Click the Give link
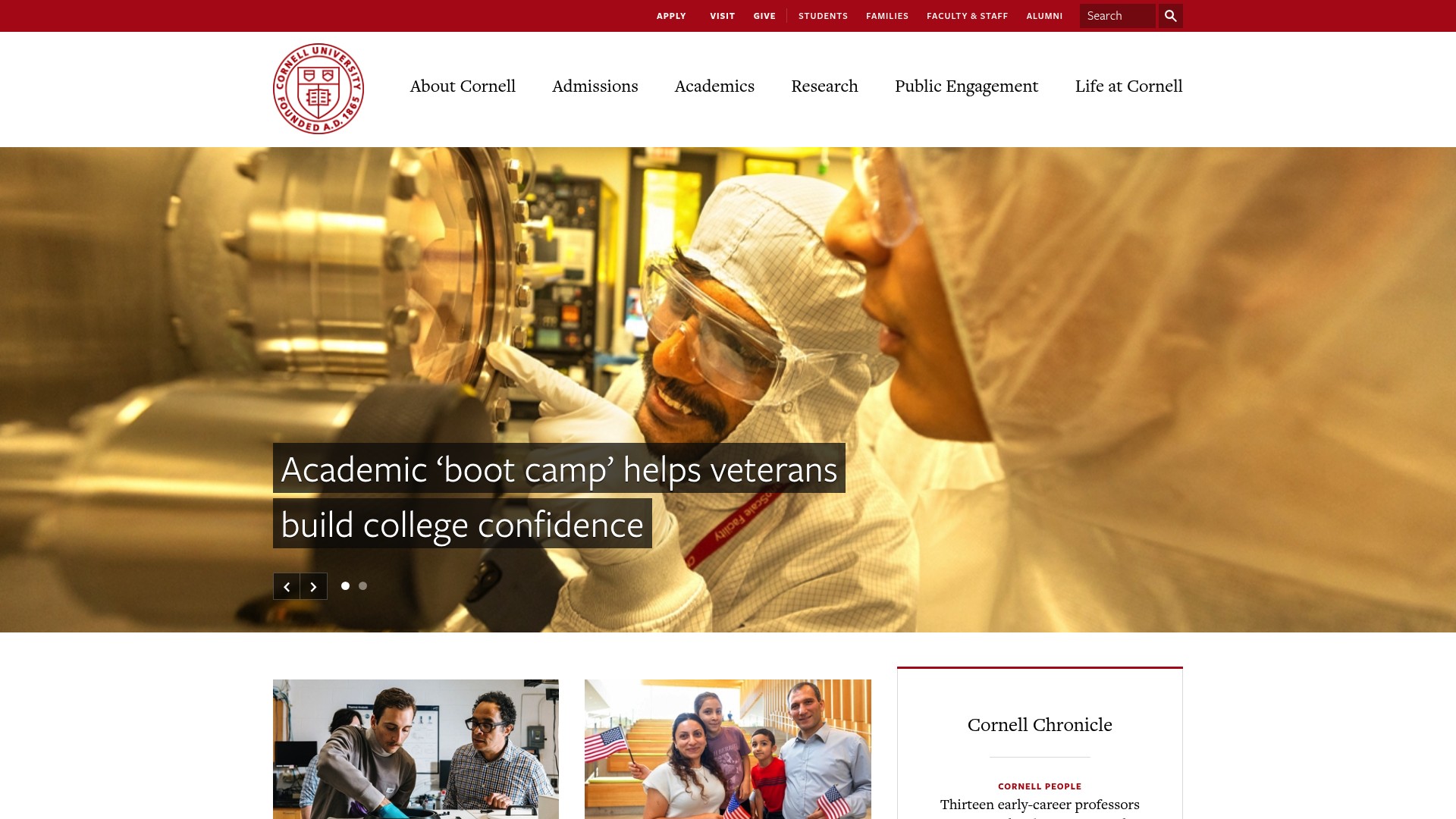The height and width of the screenshot is (819, 1456). coord(764,16)
